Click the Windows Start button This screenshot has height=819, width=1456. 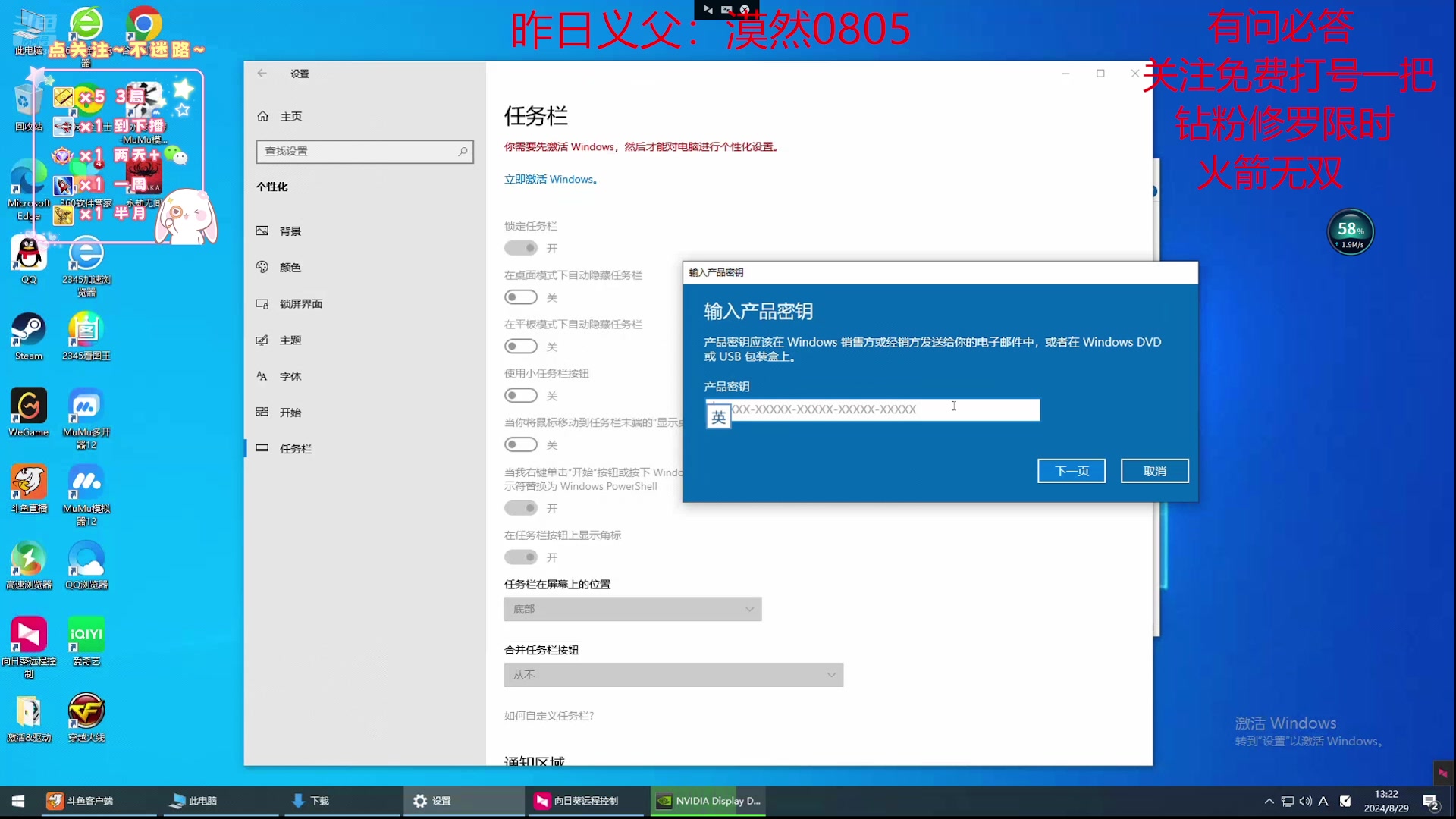point(18,801)
